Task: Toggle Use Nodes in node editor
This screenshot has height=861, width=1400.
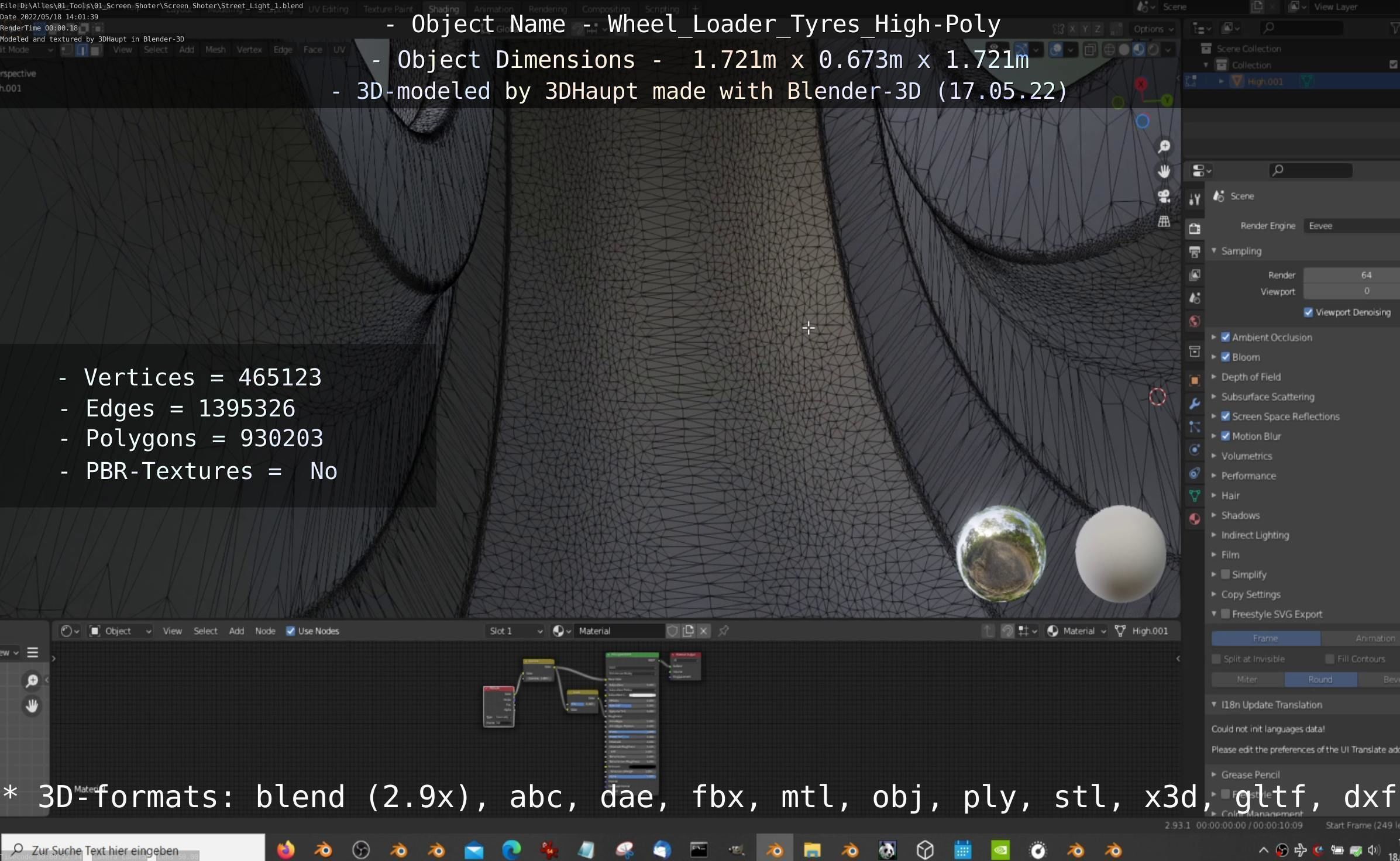Action: [x=291, y=631]
